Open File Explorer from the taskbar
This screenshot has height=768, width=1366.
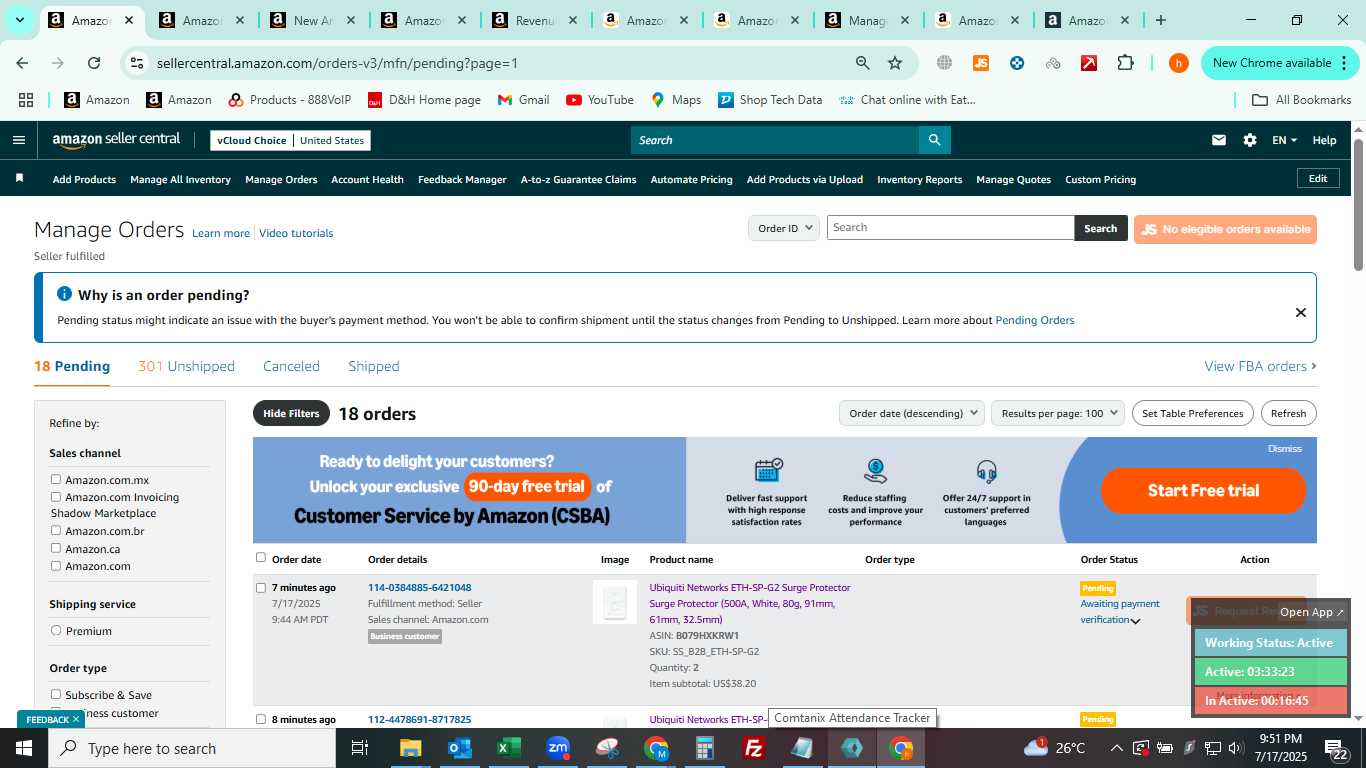[411, 748]
